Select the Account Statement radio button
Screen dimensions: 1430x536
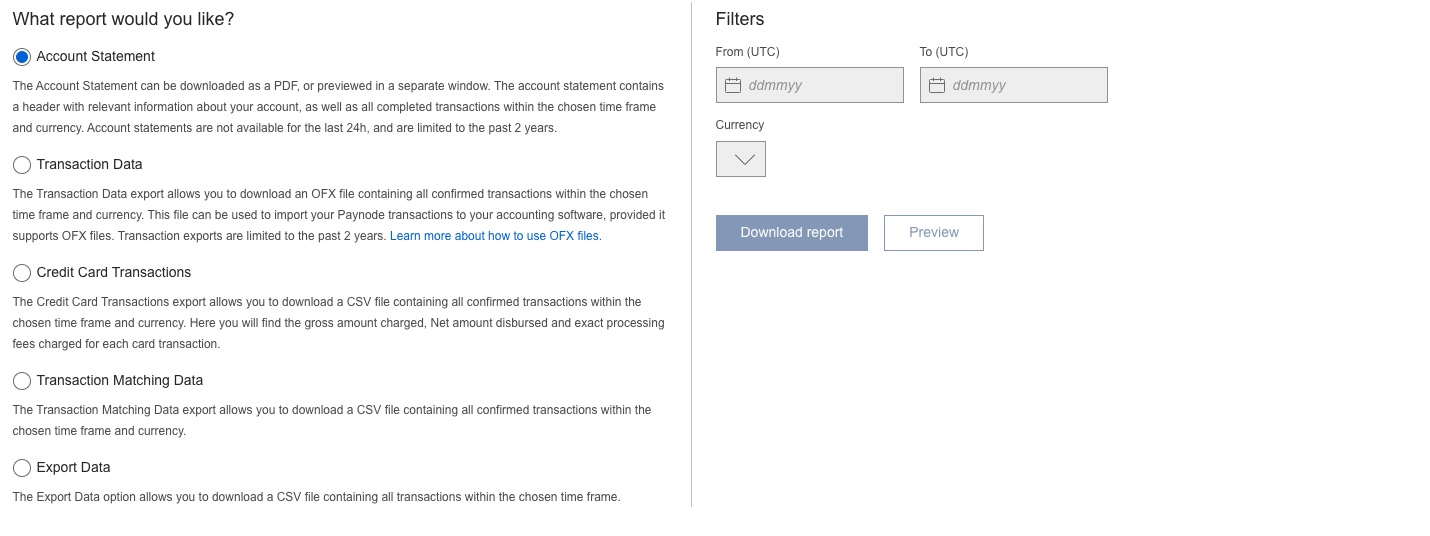(22, 57)
